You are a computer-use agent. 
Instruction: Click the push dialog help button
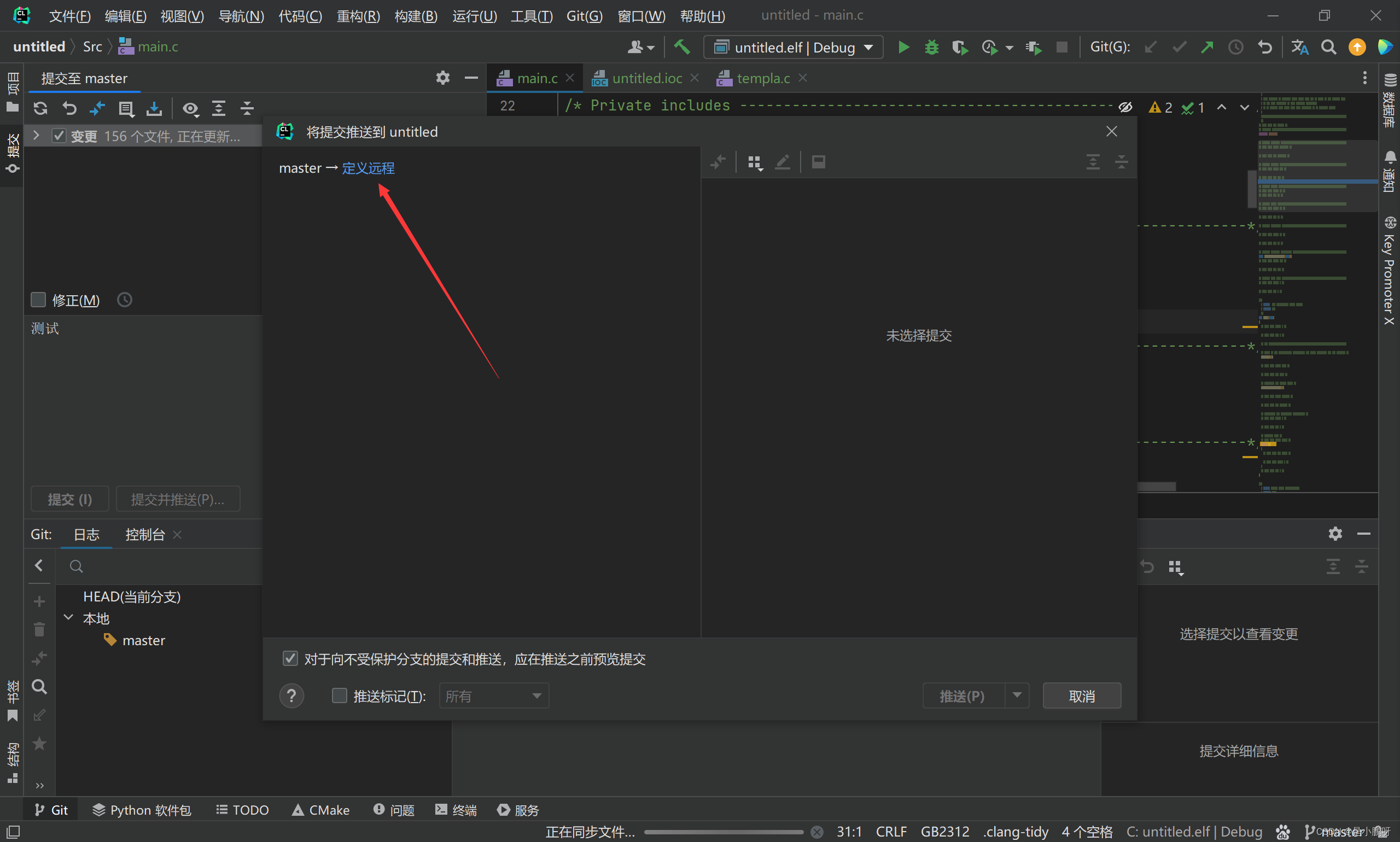click(x=291, y=695)
